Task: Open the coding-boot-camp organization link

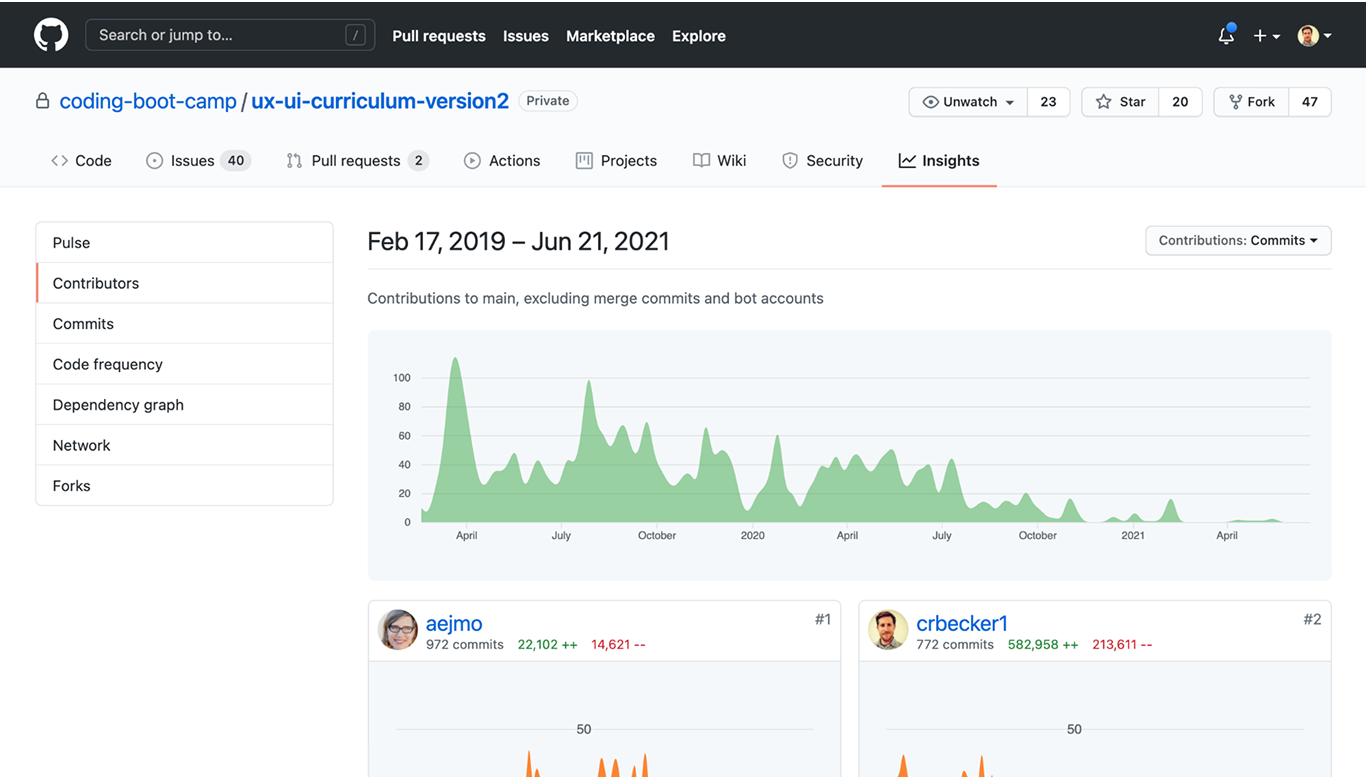Action: 148,101
